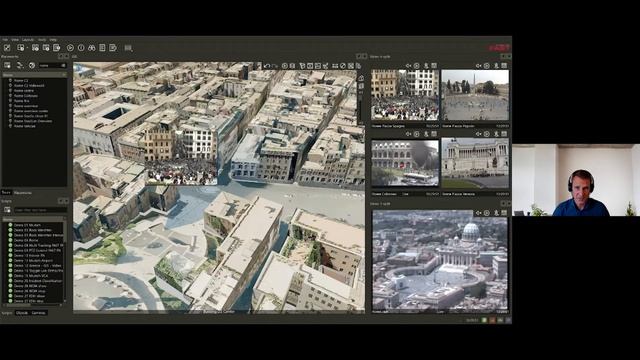Click the last icon in map toolbar
The width and height of the screenshot is (640, 360).
[x=358, y=66]
